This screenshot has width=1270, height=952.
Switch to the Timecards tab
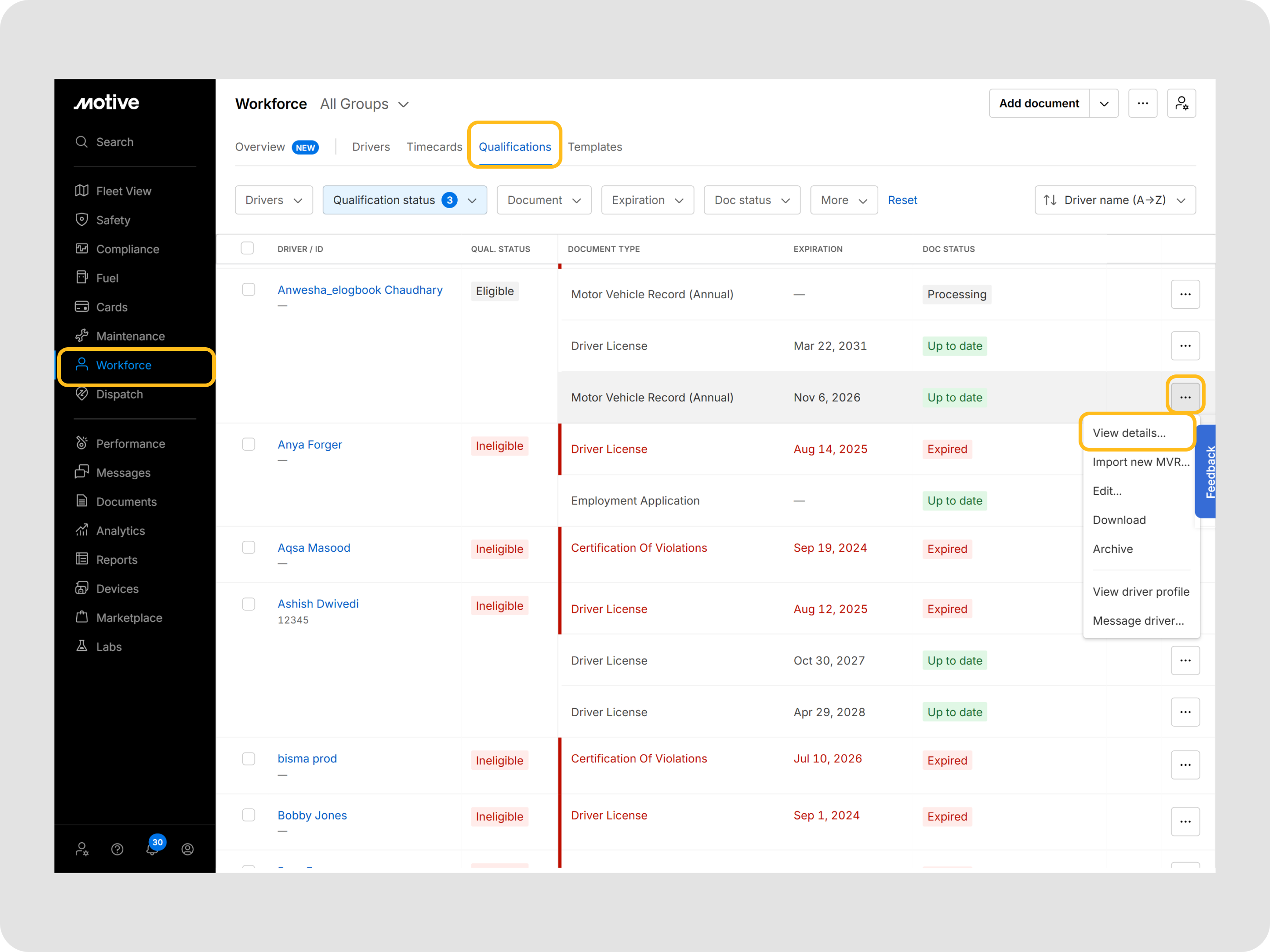point(435,147)
